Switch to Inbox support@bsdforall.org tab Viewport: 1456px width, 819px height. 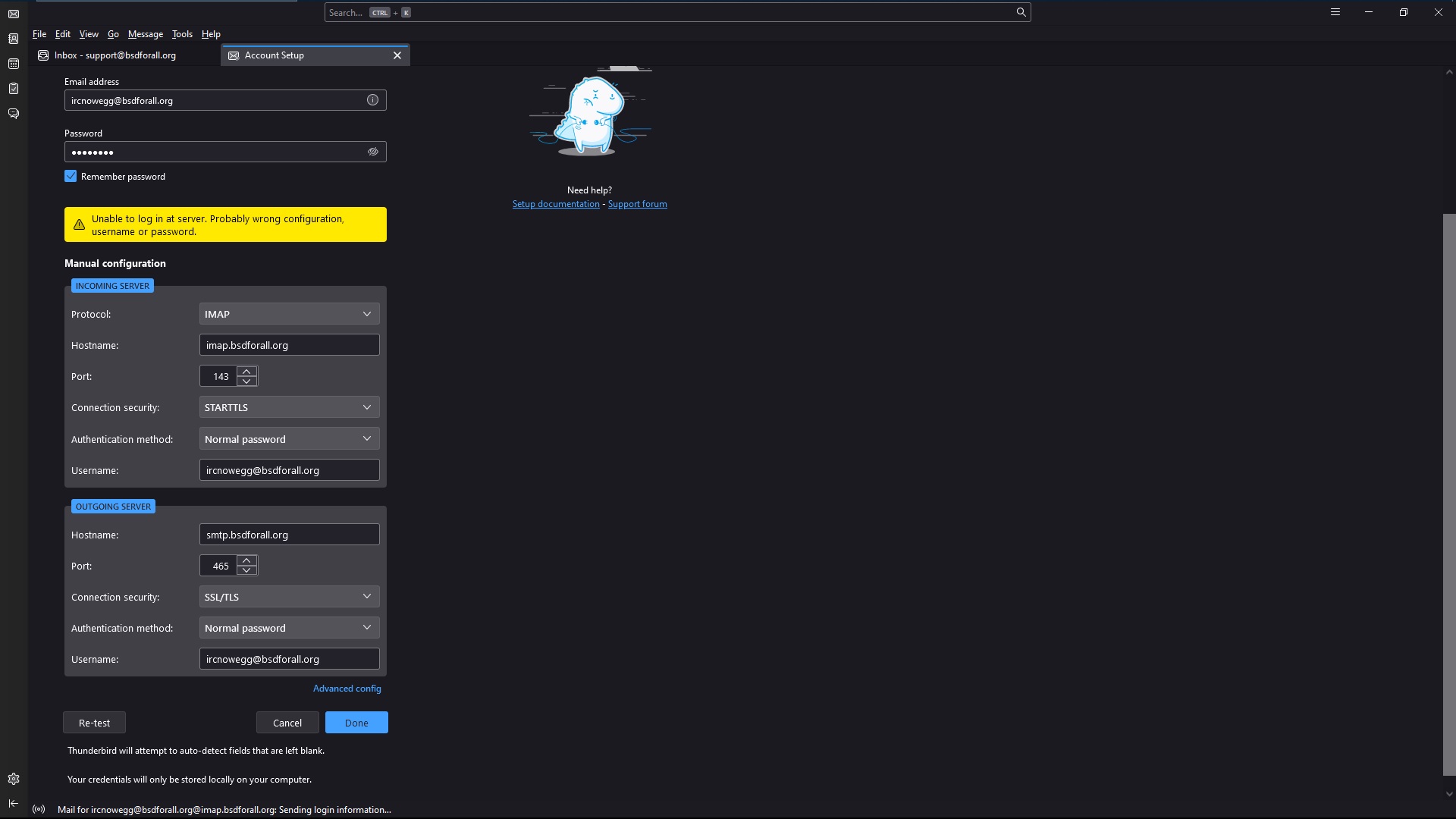click(x=115, y=55)
